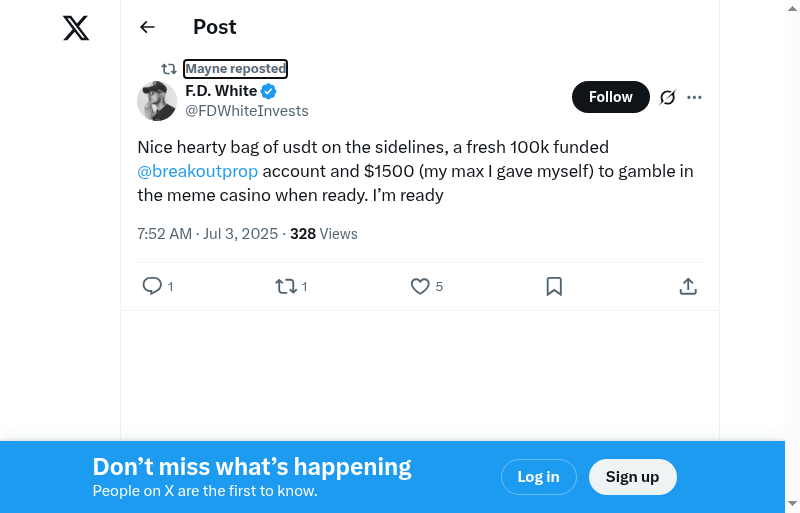Click the Mayne reposted link
Screen dimensions: 800x513
tap(236, 69)
